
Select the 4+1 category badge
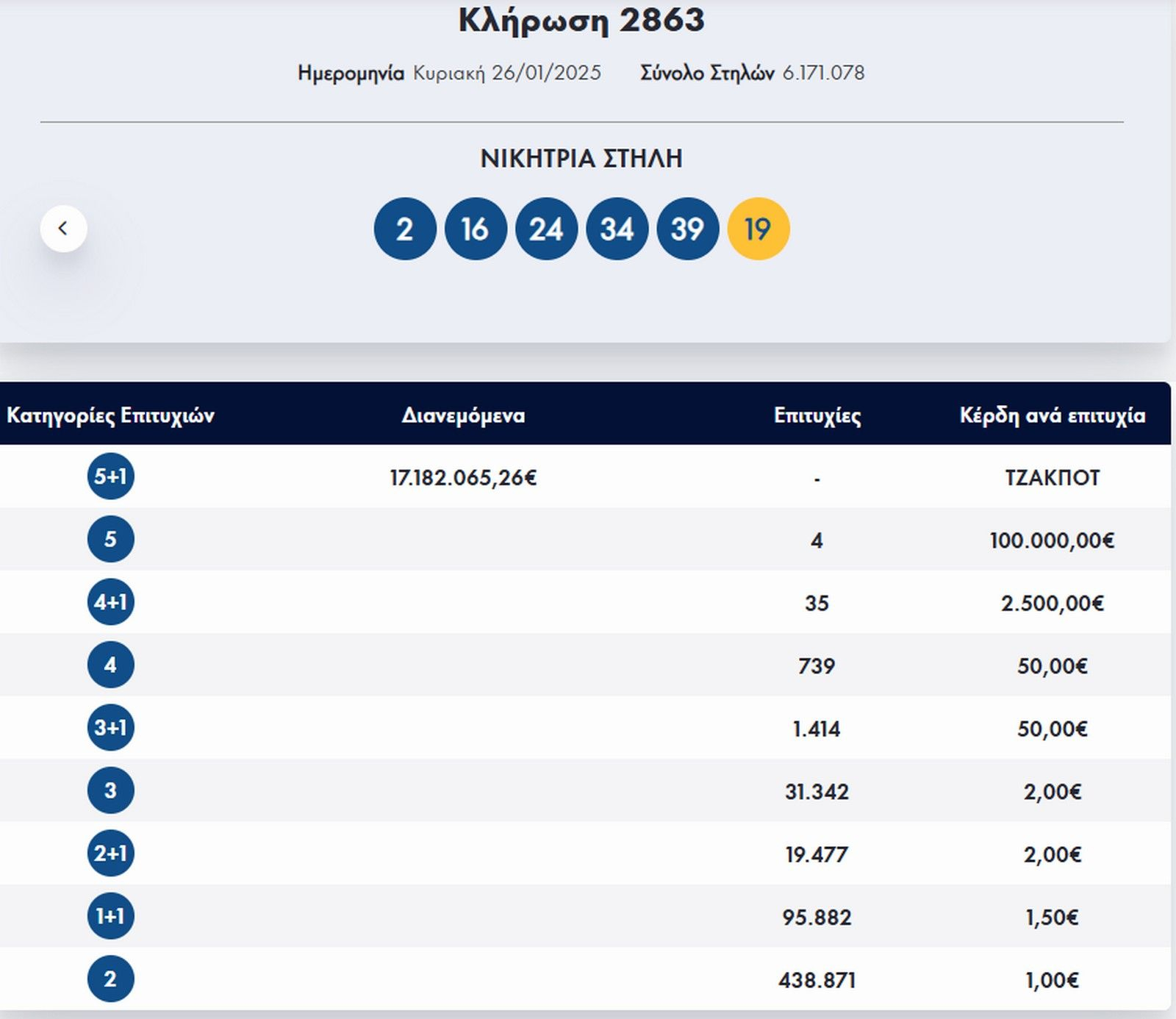tap(110, 602)
